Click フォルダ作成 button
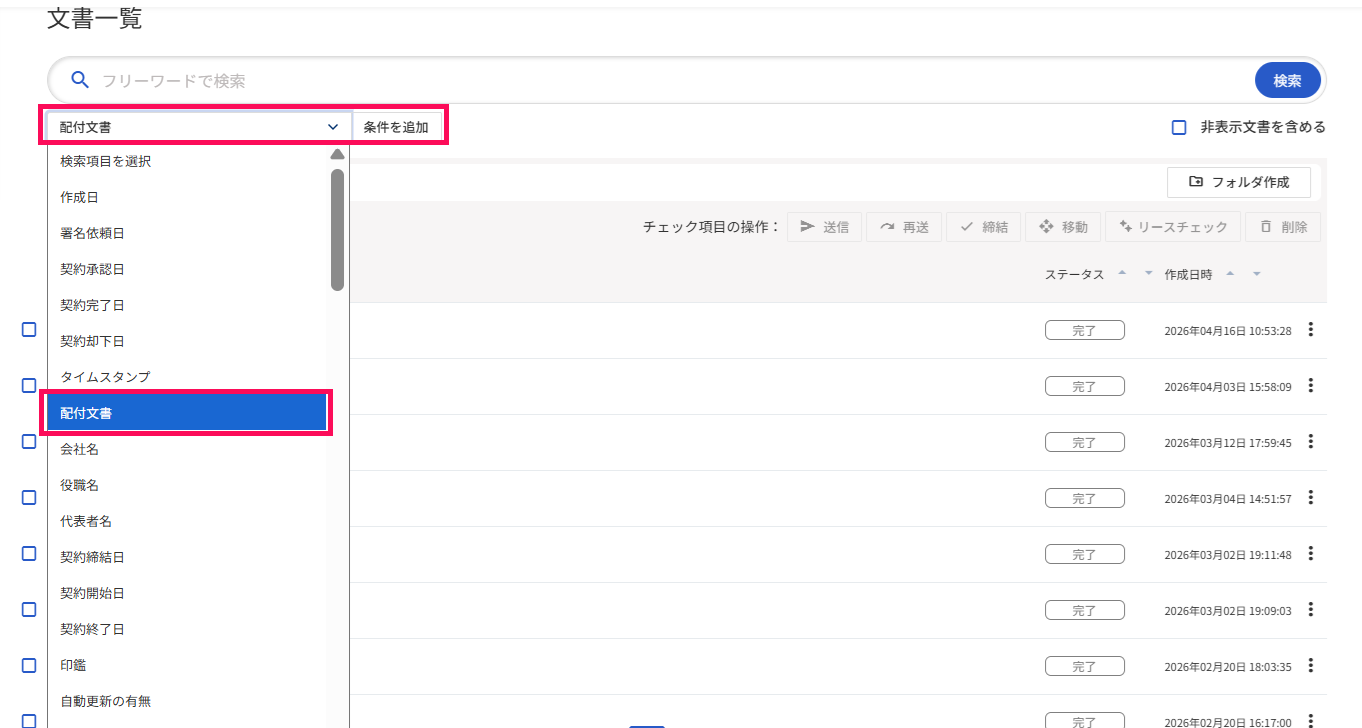The height and width of the screenshot is (728, 1362). (x=1239, y=182)
